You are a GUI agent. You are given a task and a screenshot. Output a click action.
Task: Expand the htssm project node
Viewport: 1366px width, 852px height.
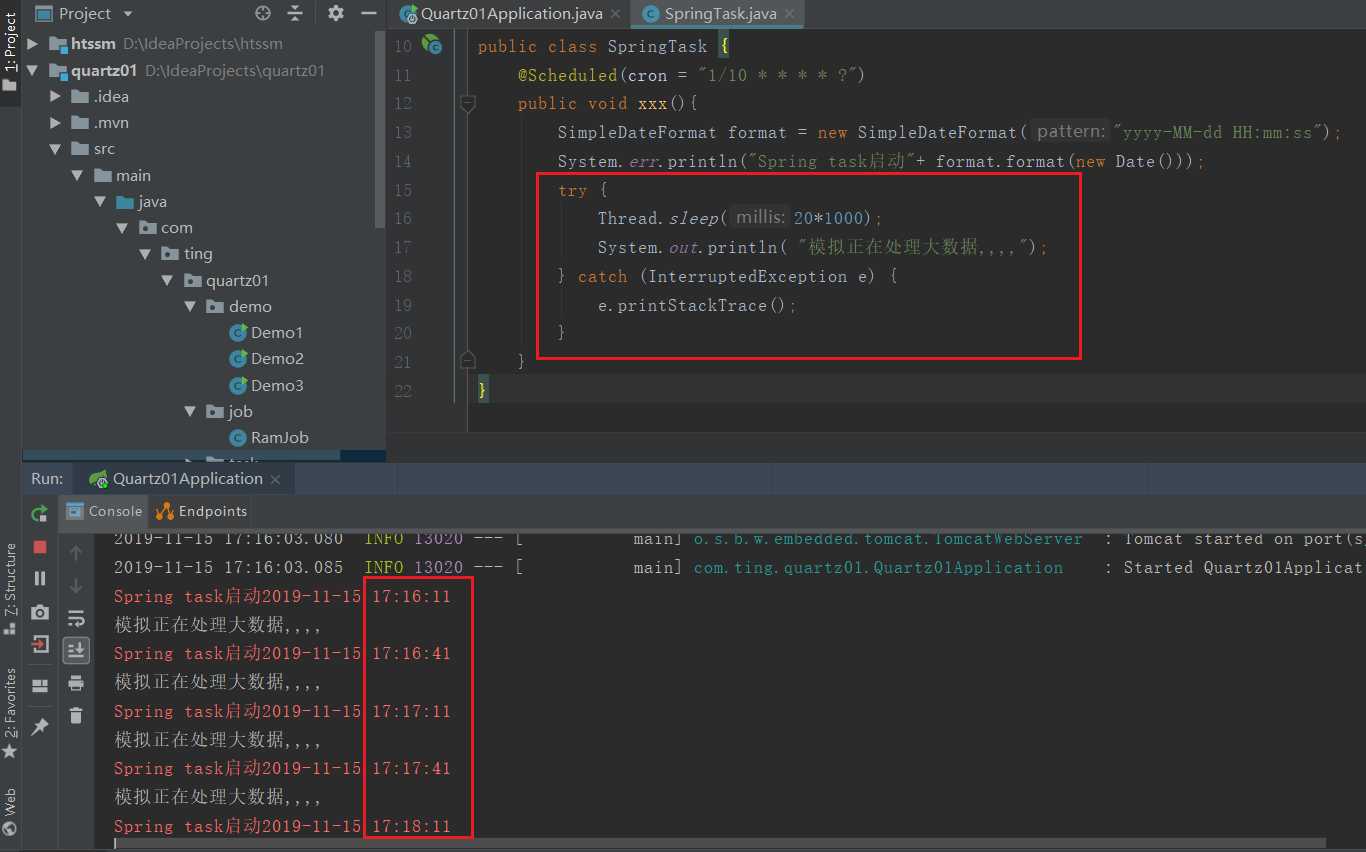pyautogui.click(x=32, y=44)
